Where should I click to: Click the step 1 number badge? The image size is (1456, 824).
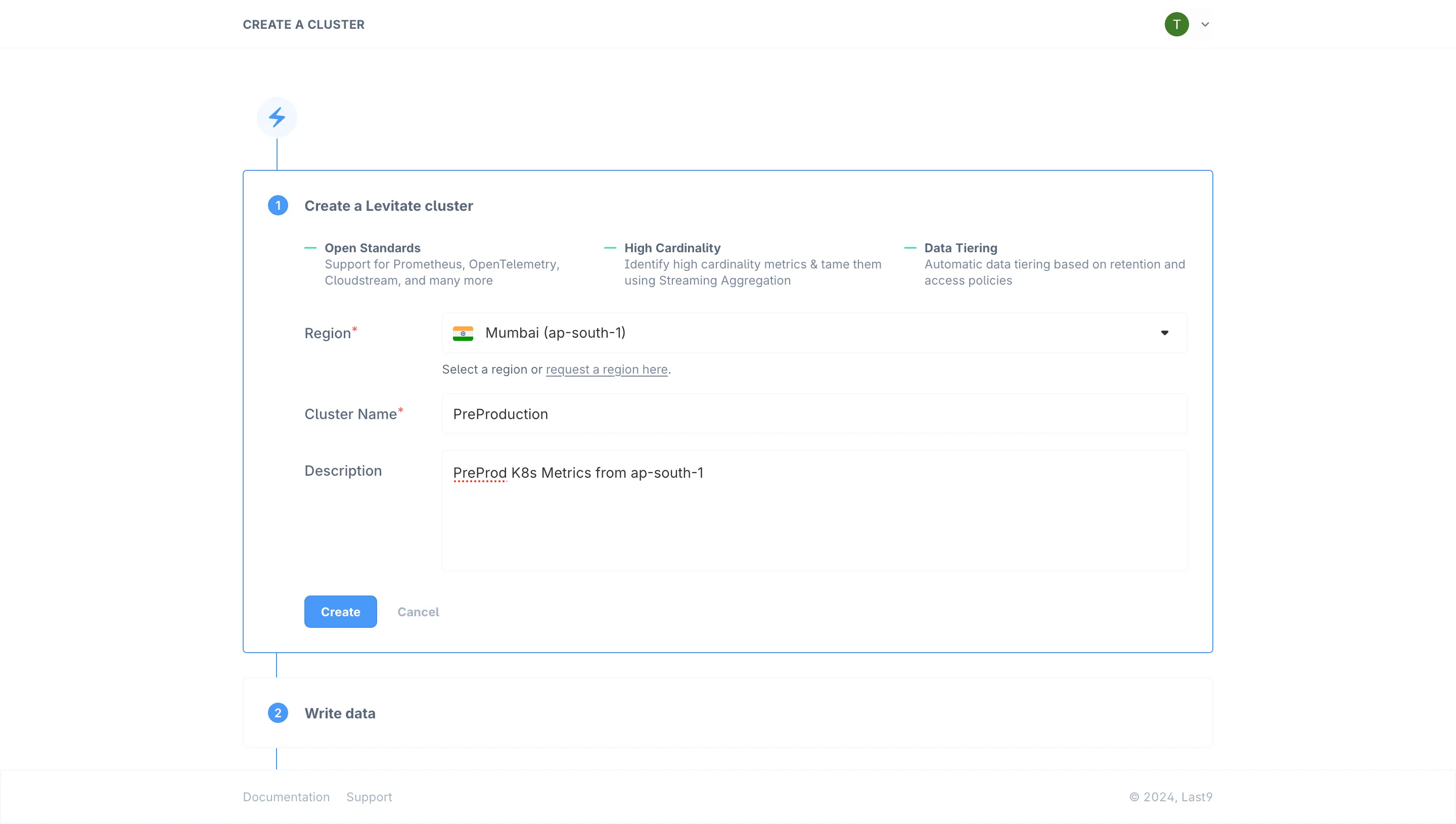[278, 205]
